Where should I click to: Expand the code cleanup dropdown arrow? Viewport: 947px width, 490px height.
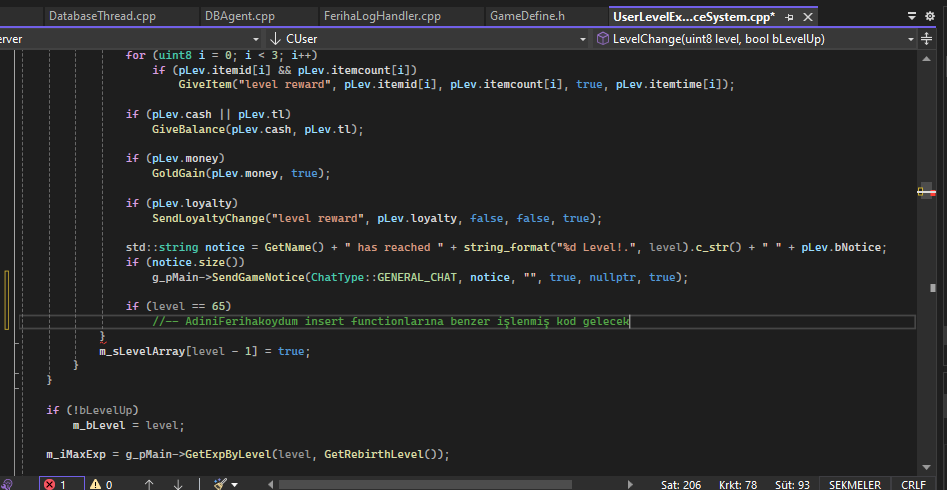(234, 485)
